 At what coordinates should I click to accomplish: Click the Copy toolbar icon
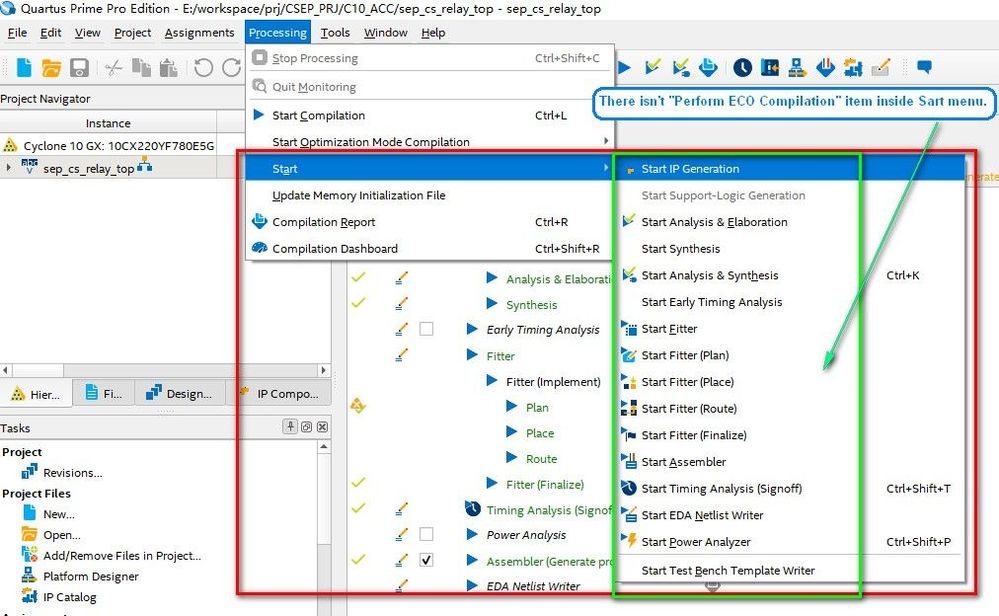click(x=141, y=68)
